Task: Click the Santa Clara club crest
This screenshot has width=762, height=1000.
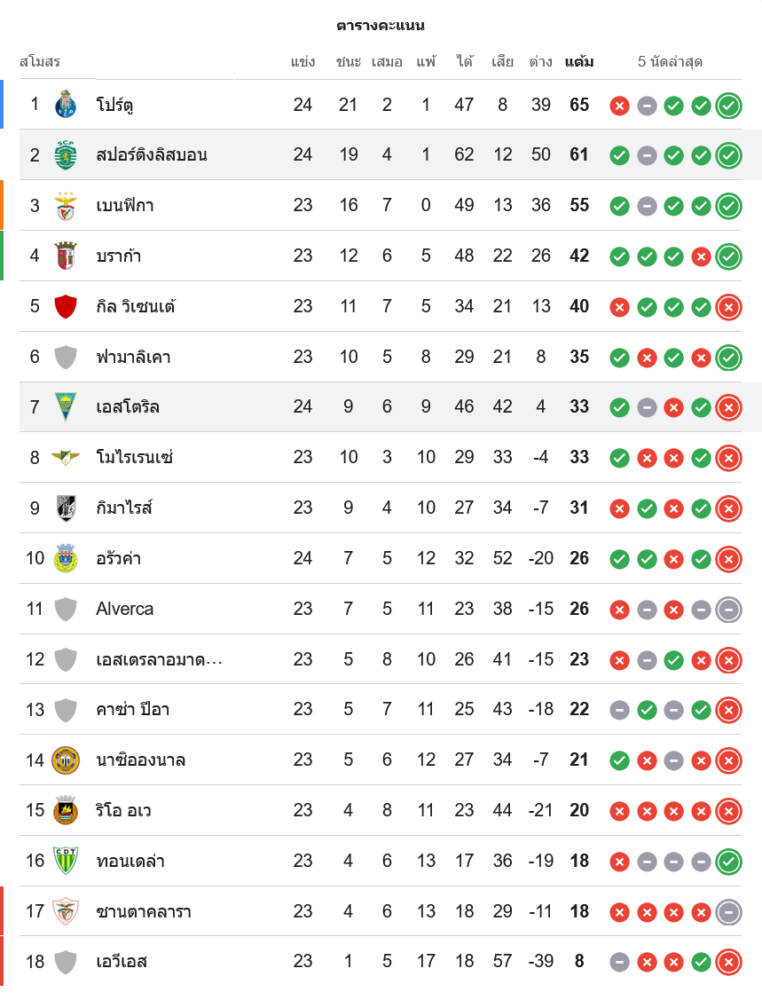Action: [66, 911]
